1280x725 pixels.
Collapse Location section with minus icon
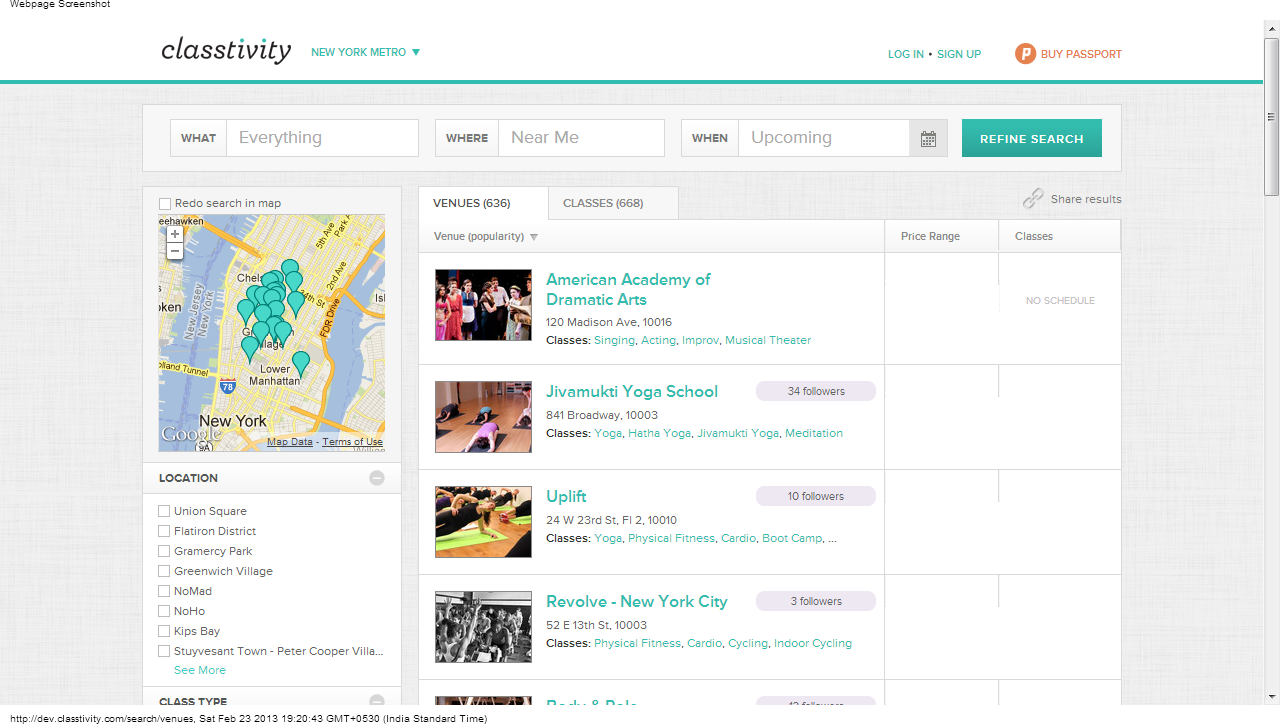(x=377, y=478)
